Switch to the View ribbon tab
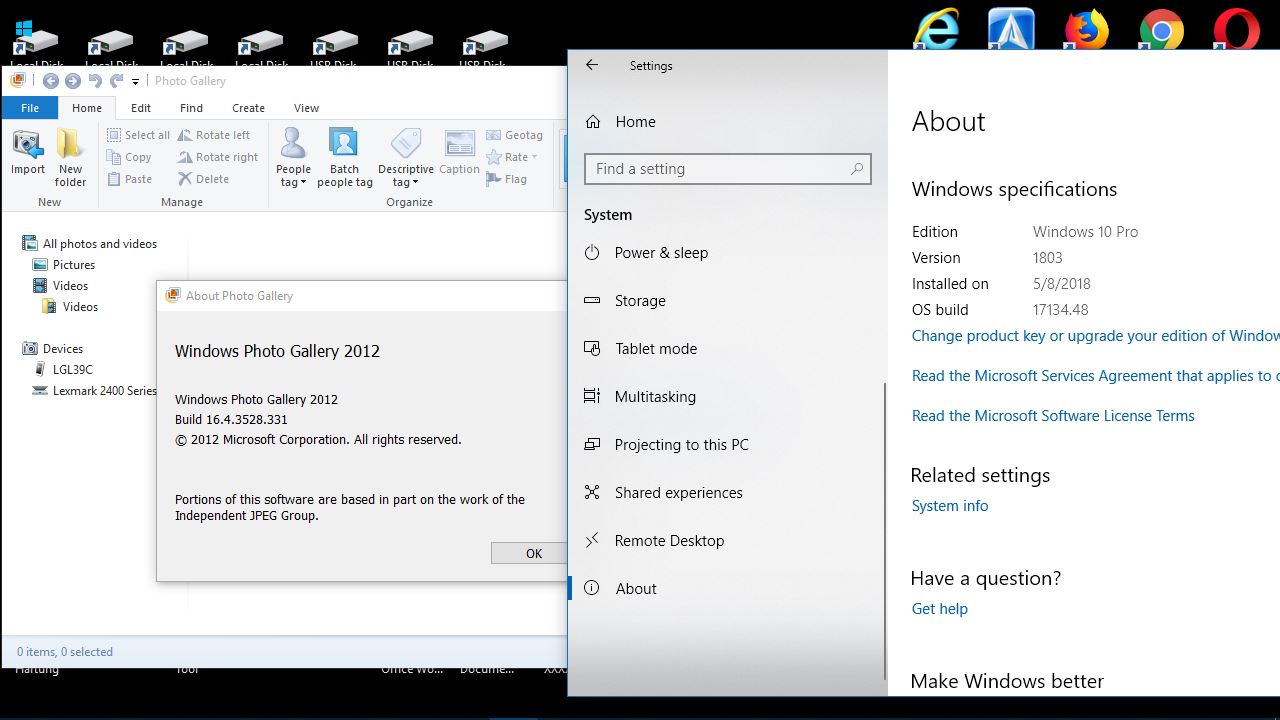Viewport: 1280px width, 720px height. 306,107
